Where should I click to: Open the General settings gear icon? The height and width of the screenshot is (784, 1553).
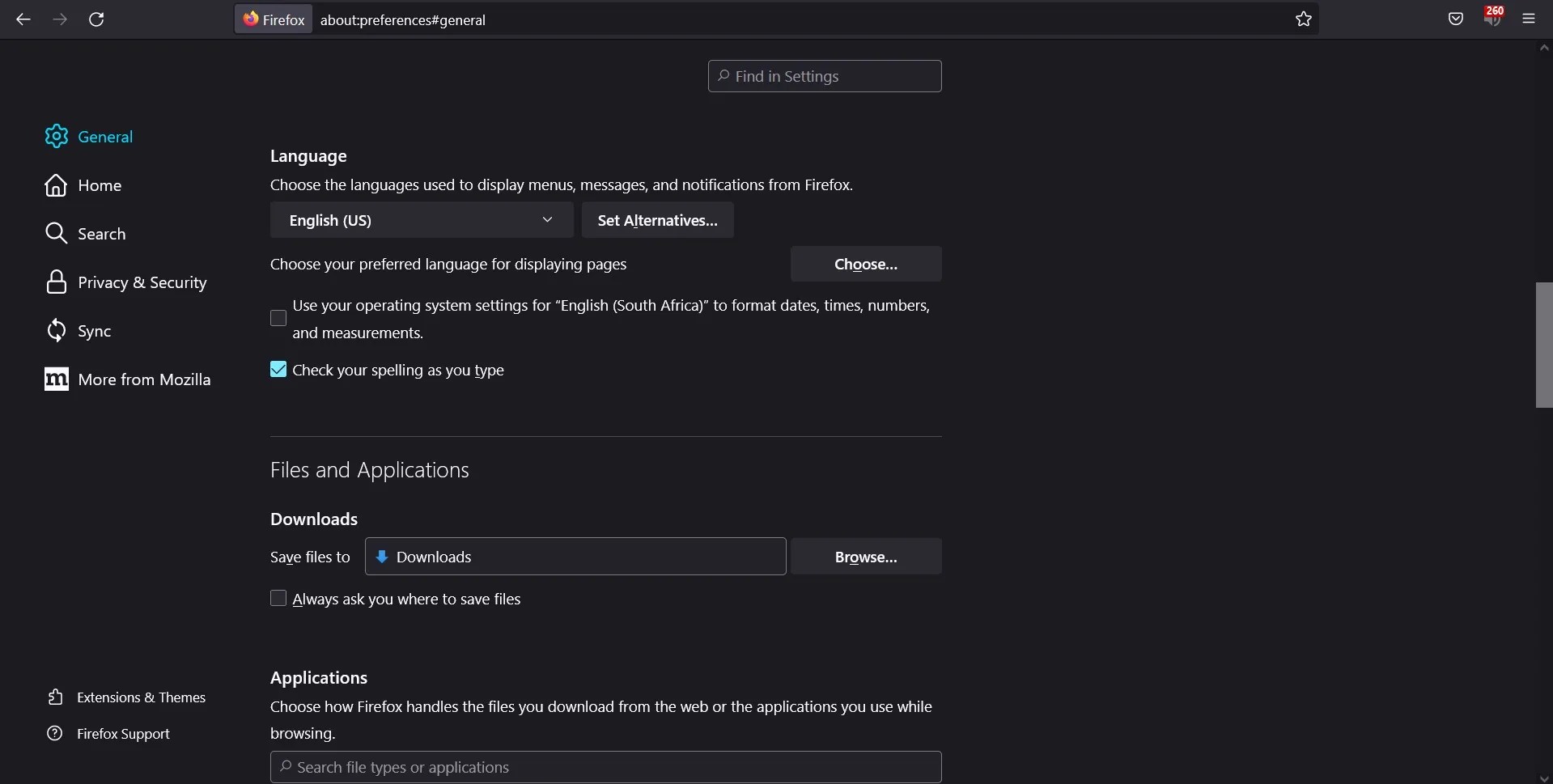(56, 136)
